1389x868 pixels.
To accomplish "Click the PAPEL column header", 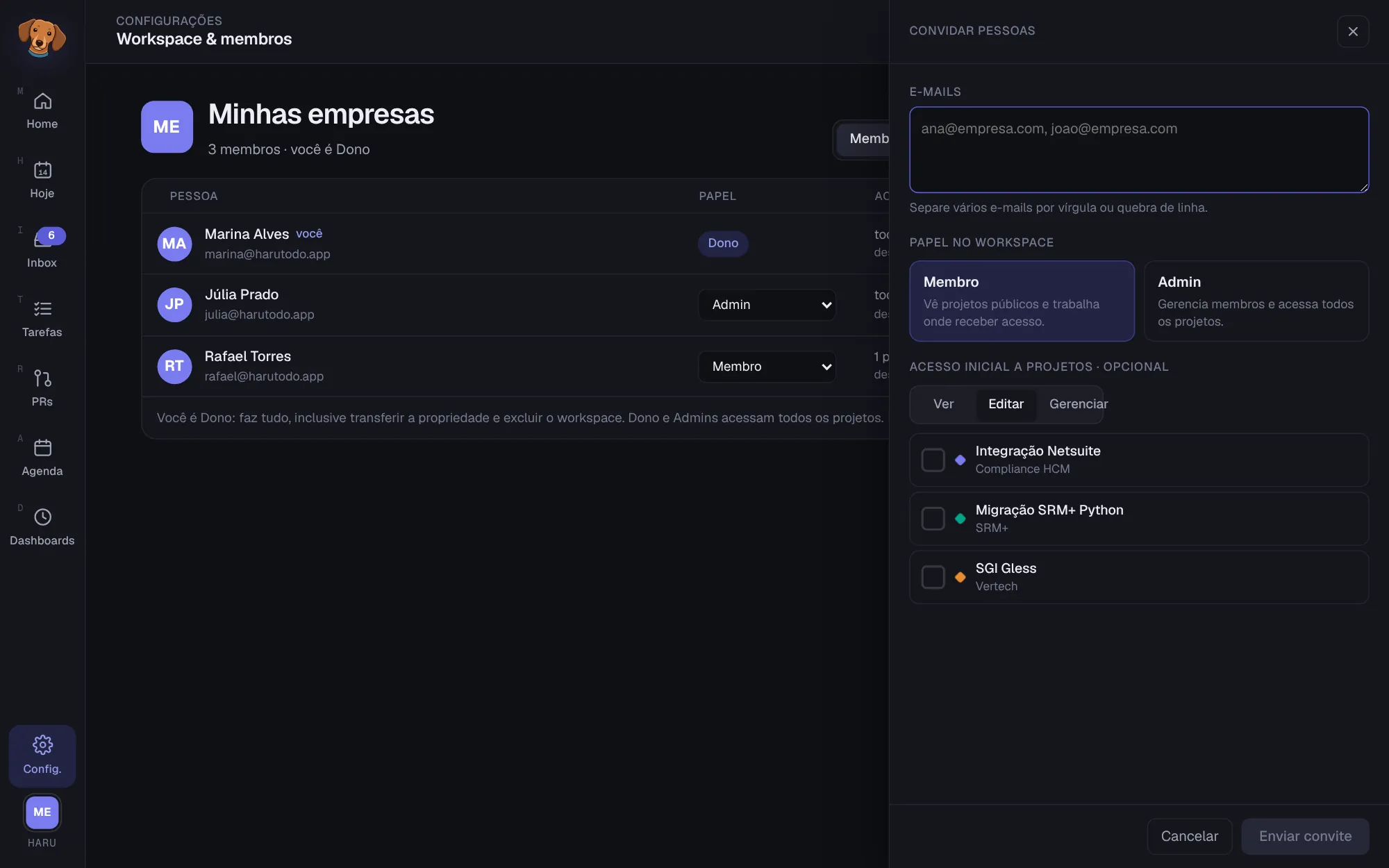I will pos(717,196).
